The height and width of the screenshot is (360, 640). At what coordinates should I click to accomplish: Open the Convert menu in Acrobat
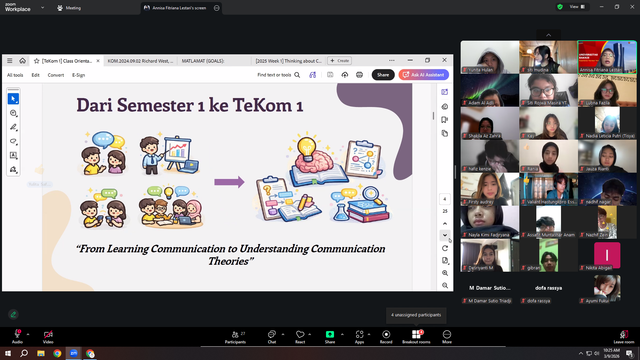56,75
